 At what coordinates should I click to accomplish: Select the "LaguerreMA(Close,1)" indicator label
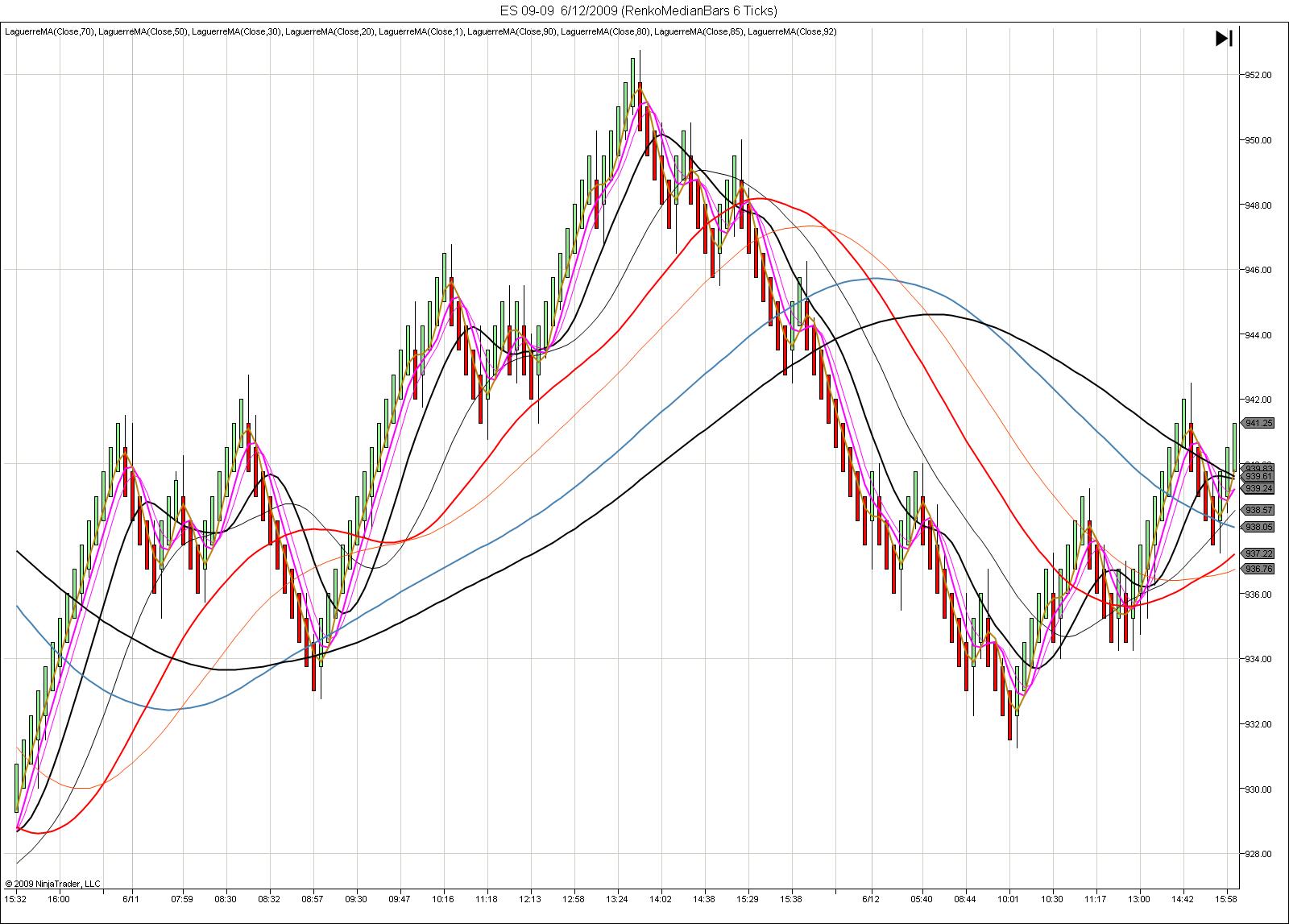(421, 32)
